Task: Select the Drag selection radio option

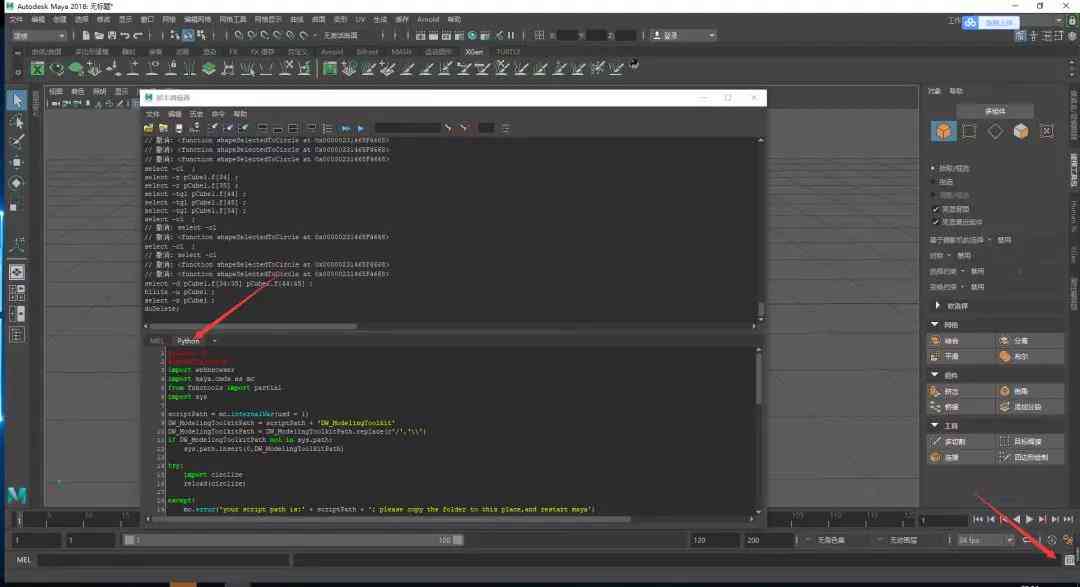Action: pos(933,182)
